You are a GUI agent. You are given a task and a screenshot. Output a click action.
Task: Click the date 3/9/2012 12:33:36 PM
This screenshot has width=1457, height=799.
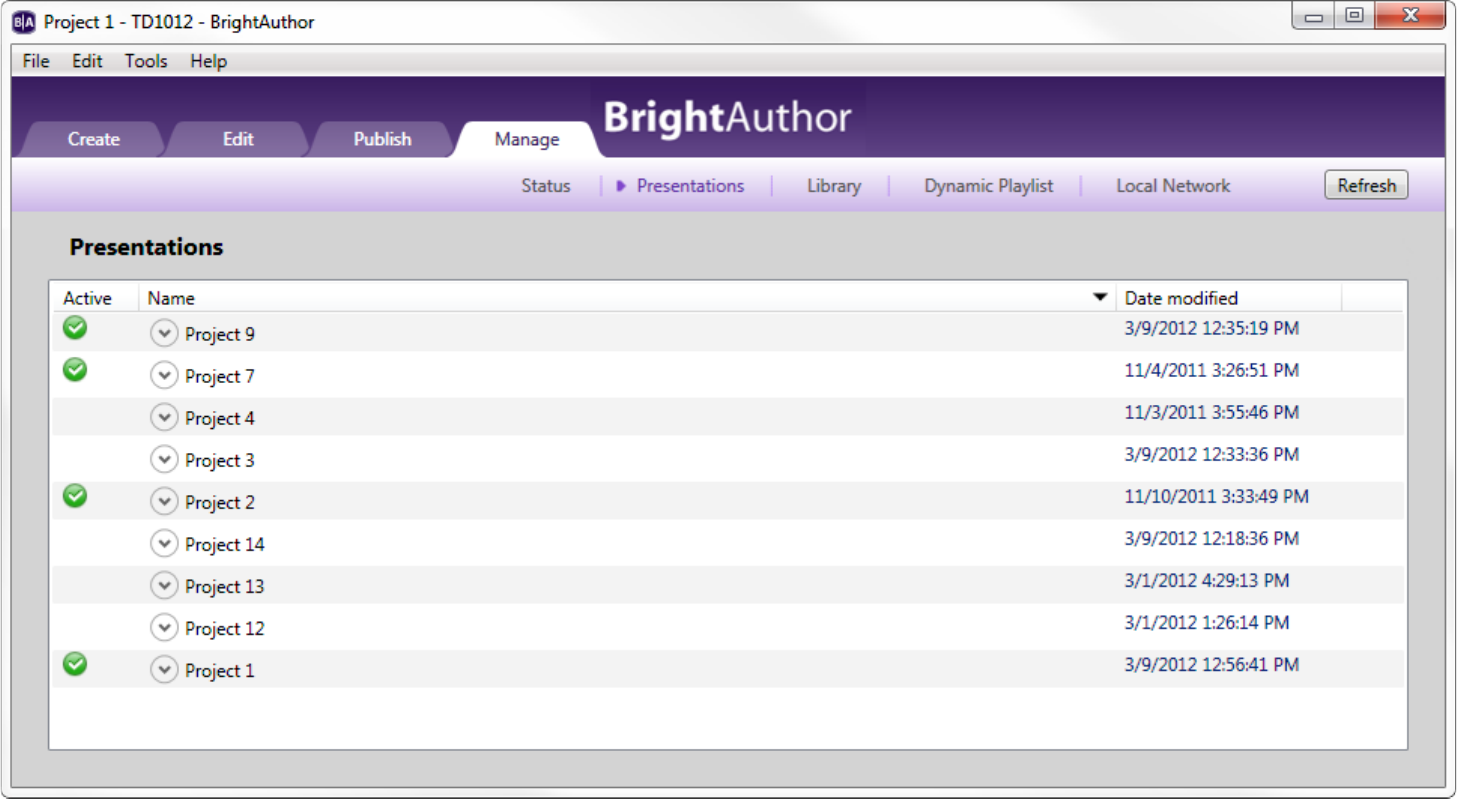point(1212,454)
